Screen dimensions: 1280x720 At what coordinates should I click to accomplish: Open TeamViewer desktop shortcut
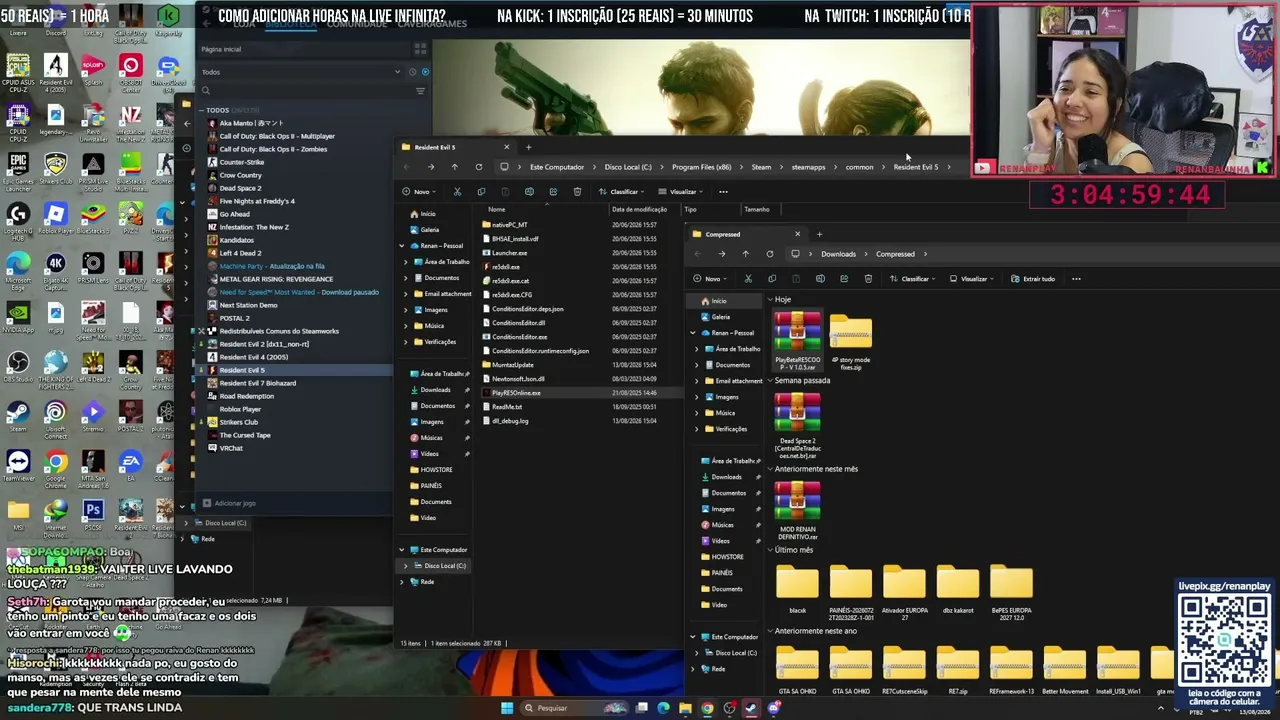click(x=17, y=467)
